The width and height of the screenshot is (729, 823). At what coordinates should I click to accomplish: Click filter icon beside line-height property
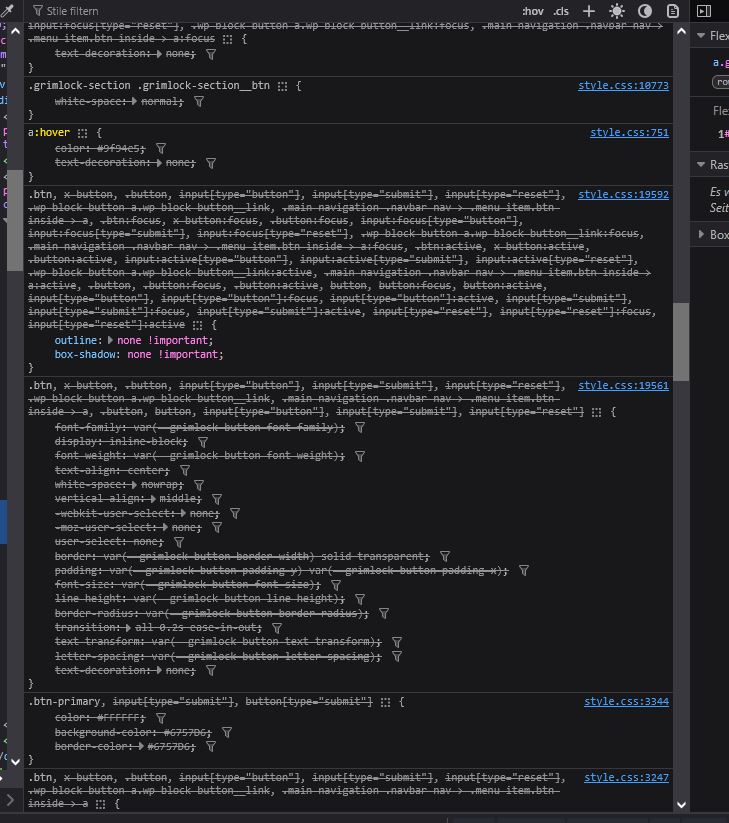[360, 599]
